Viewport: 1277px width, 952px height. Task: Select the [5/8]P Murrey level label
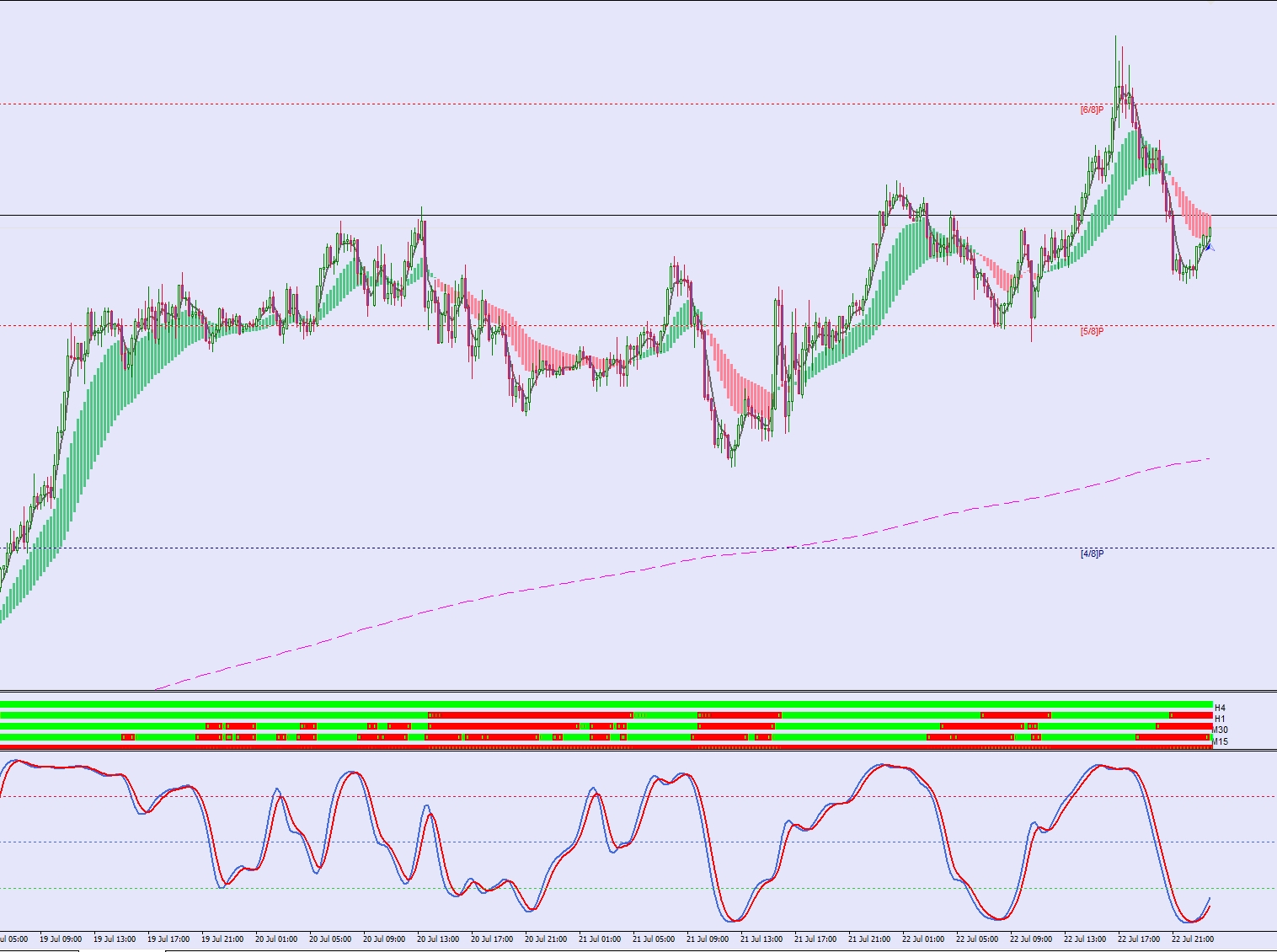point(1092,331)
